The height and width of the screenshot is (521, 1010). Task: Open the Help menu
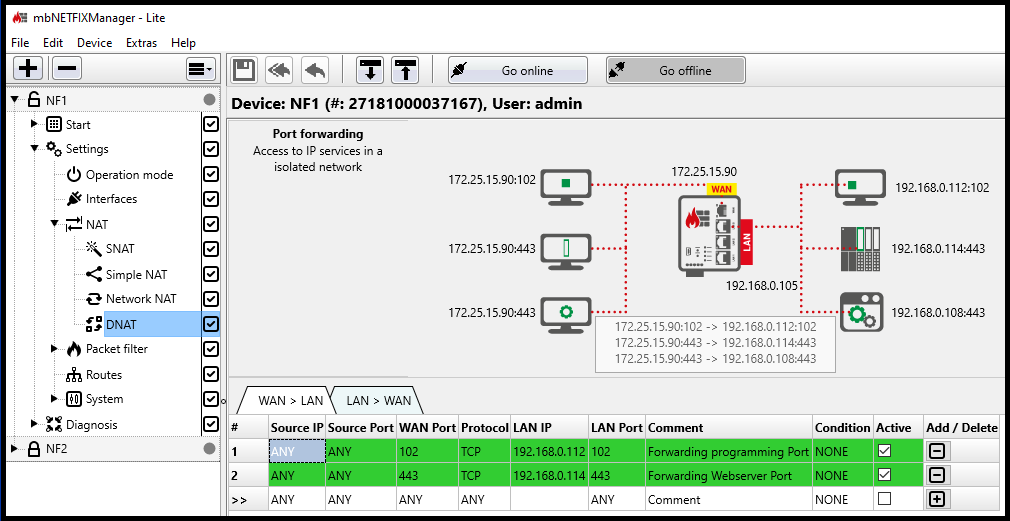[x=183, y=43]
